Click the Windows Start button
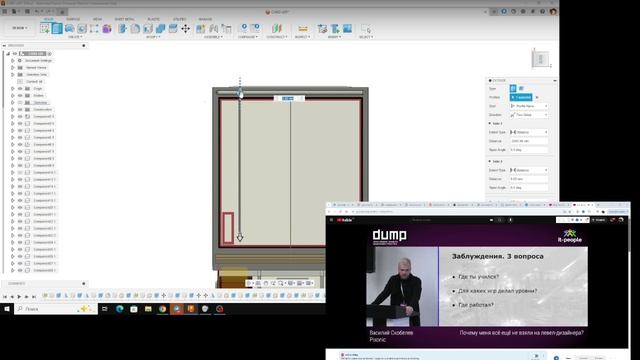This screenshot has width=640, height=360. [x=7, y=309]
